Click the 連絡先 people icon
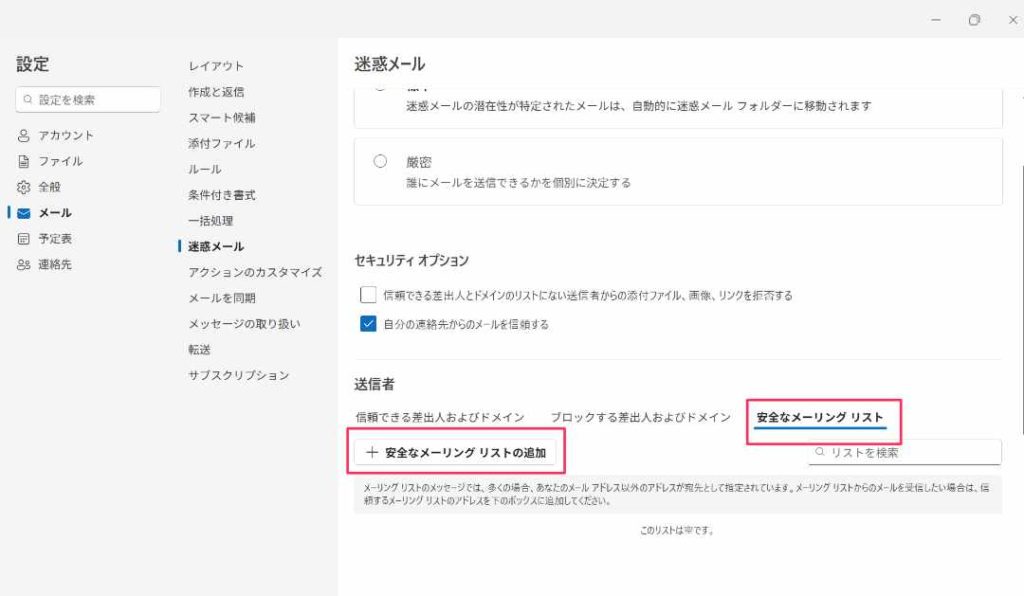This screenshot has height=596, width=1024. [x=24, y=265]
